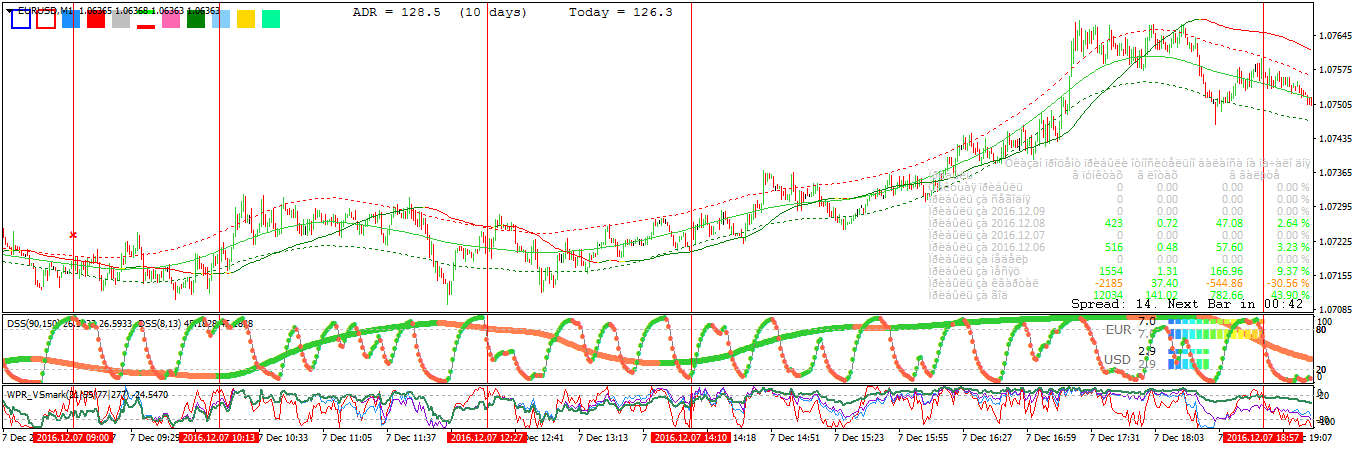Select the gray square swatch

(x=121, y=19)
